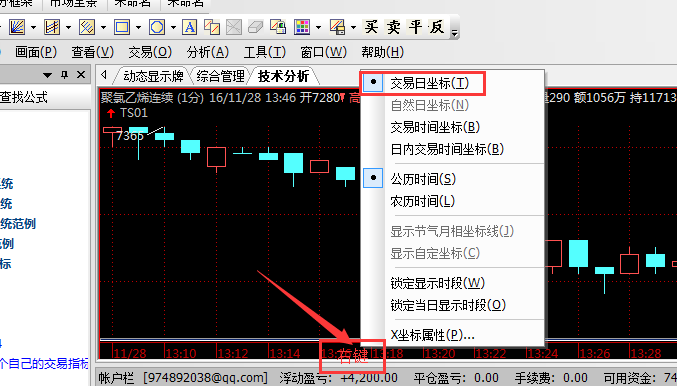Viewport: 677px width, 386px height.
Task: Click the 反 (reverse position) toolbar button
Action: [x=437, y=27]
